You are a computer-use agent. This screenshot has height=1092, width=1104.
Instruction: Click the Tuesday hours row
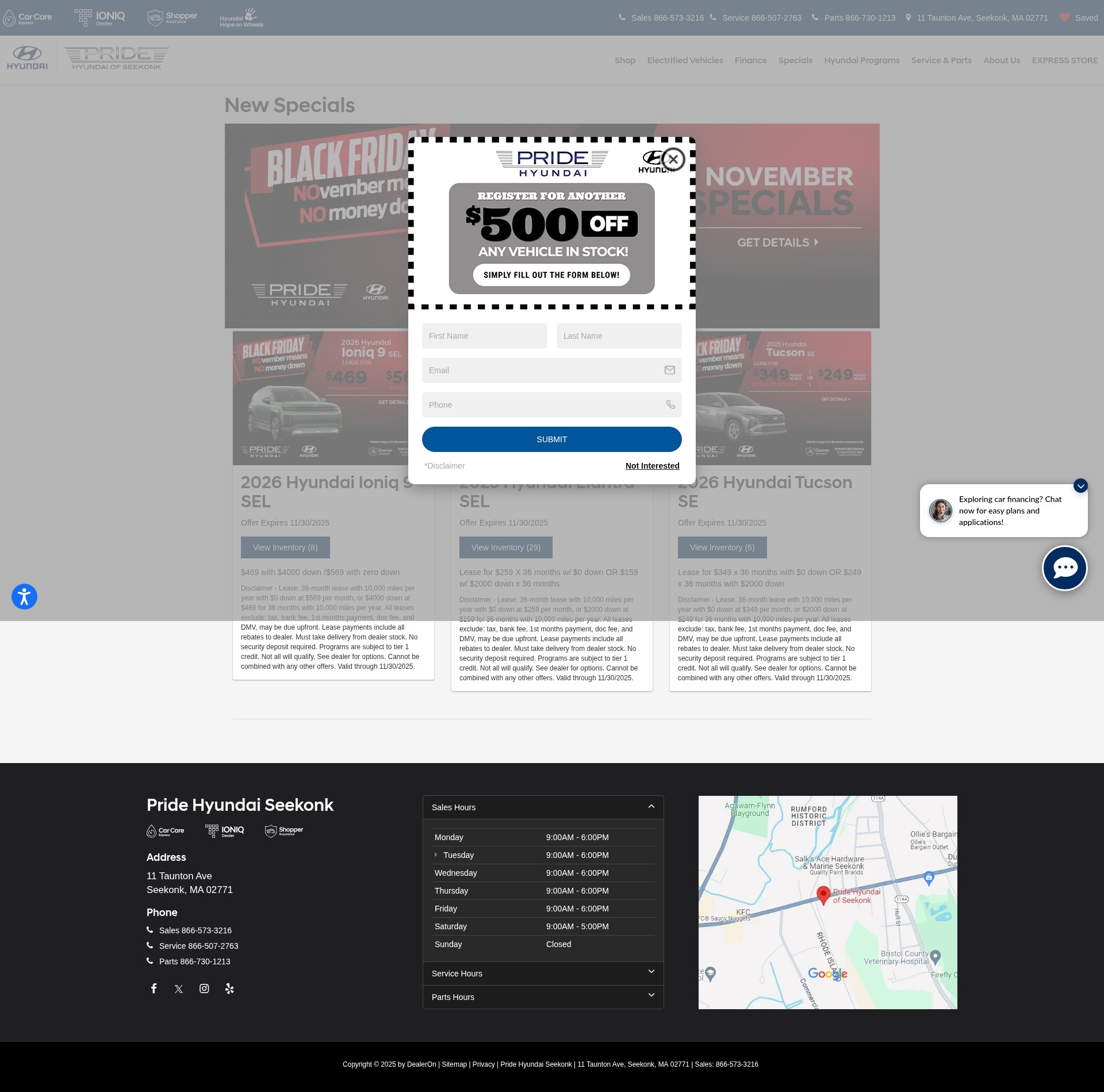pos(543,855)
